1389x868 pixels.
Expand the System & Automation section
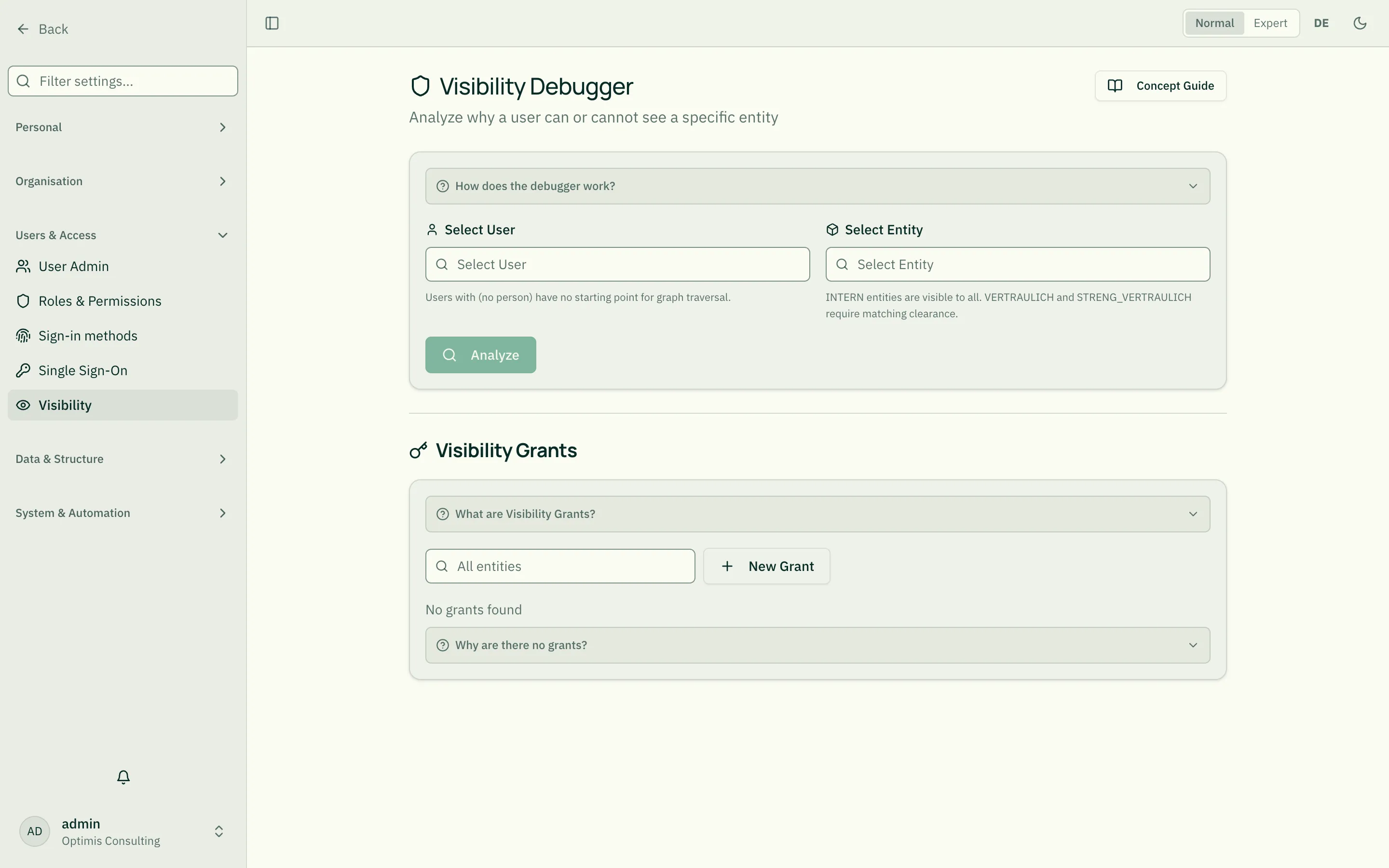click(x=122, y=513)
